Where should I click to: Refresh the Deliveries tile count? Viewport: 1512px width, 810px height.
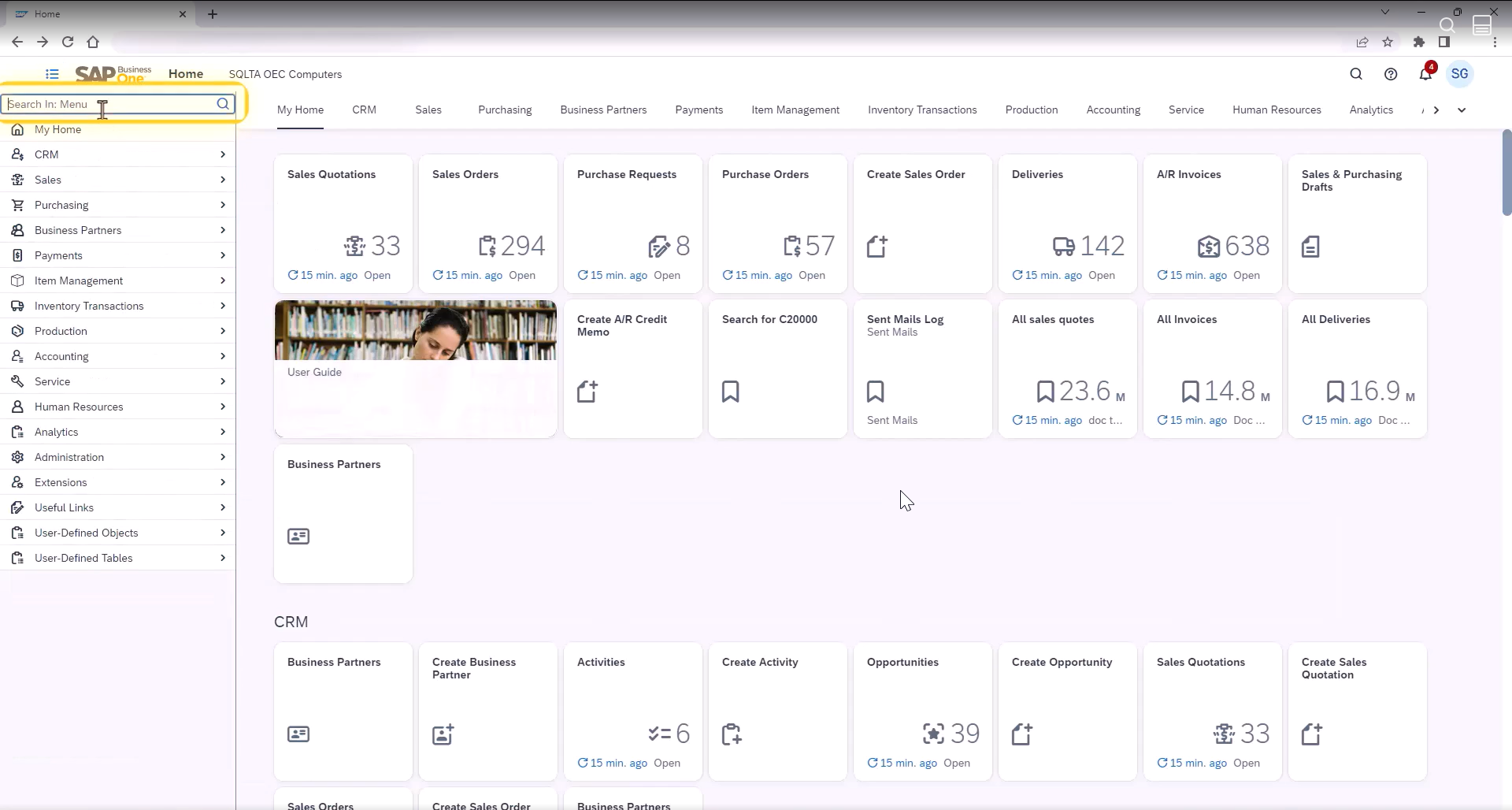coord(1017,275)
